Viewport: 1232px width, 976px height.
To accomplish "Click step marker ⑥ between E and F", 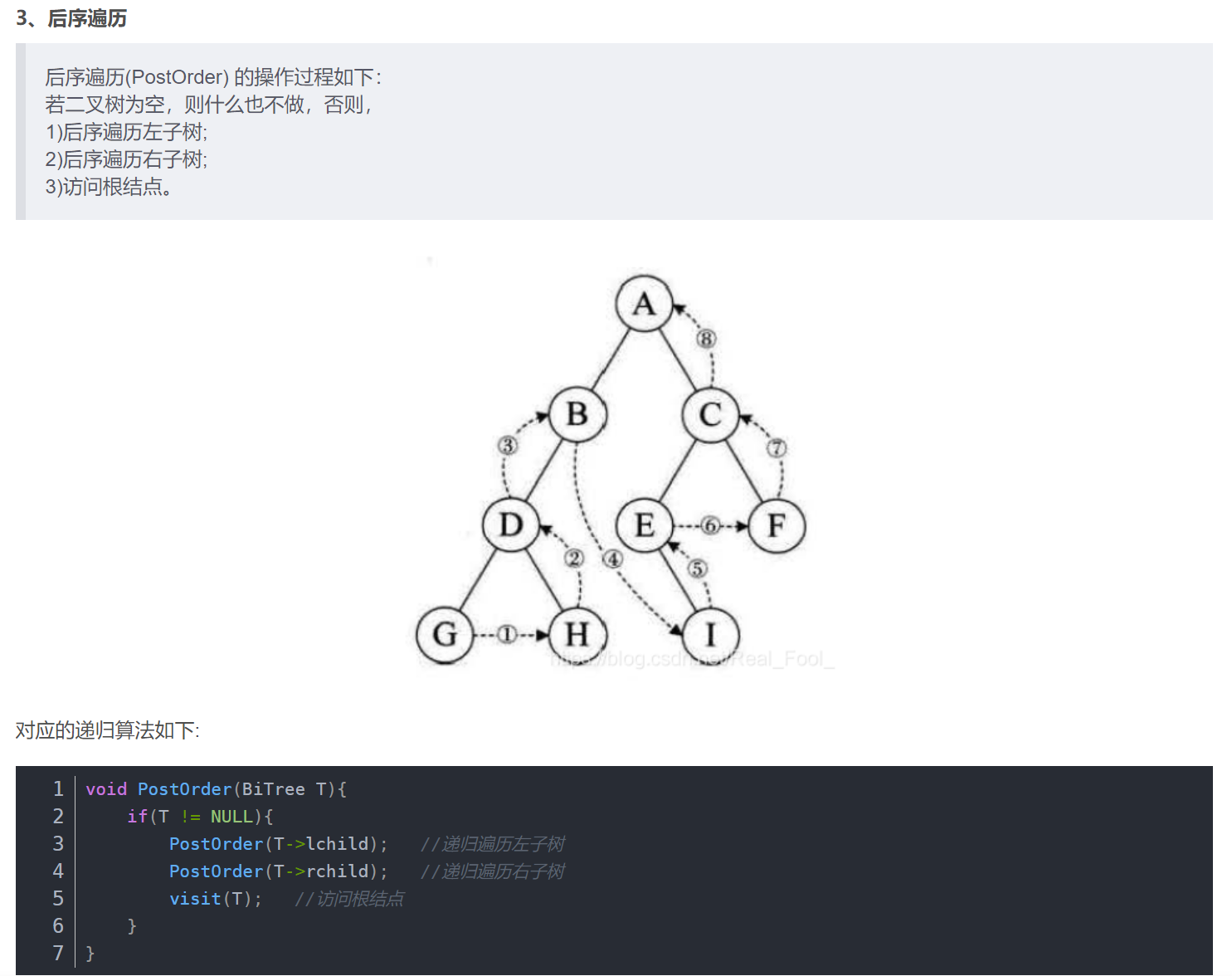I will [x=710, y=525].
